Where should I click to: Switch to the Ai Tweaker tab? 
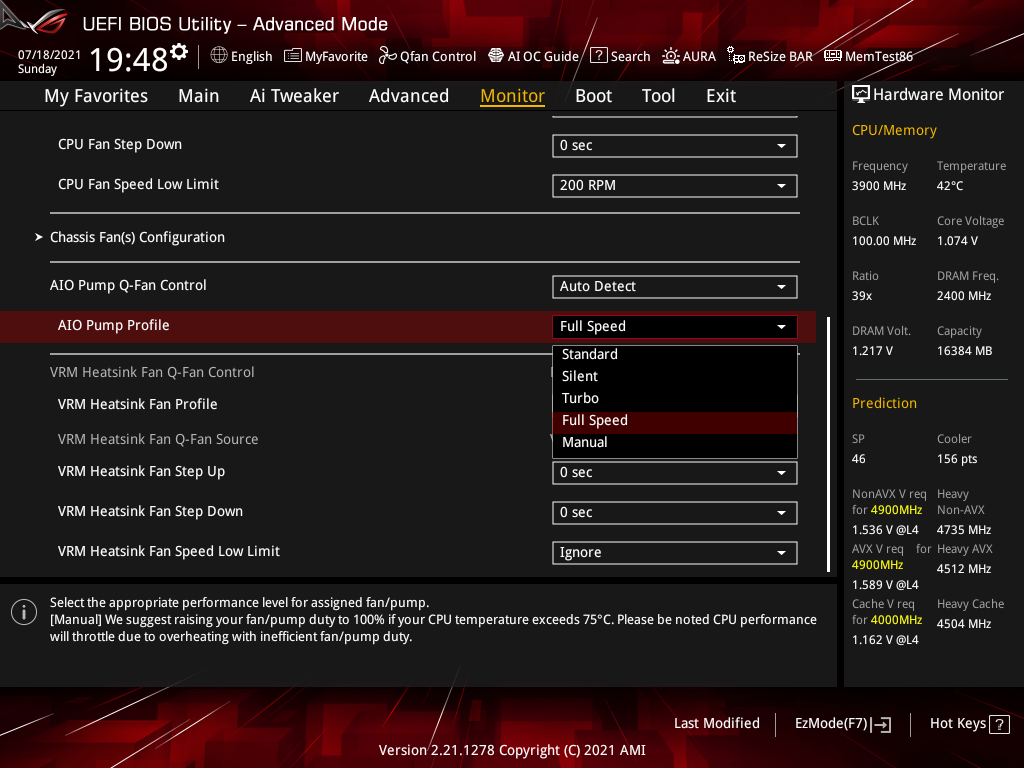coord(294,95)
